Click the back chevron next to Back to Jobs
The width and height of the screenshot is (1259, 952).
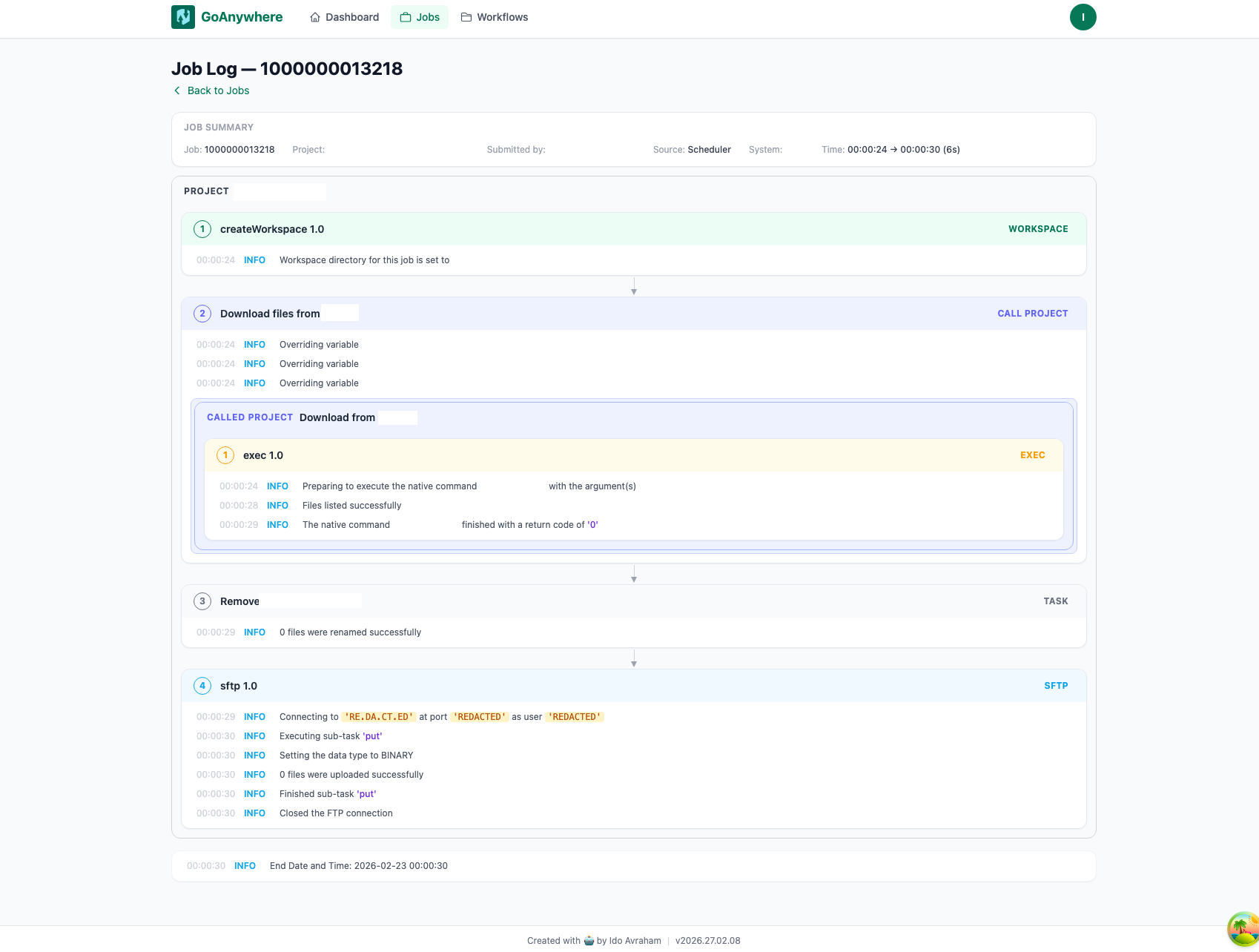176,90
